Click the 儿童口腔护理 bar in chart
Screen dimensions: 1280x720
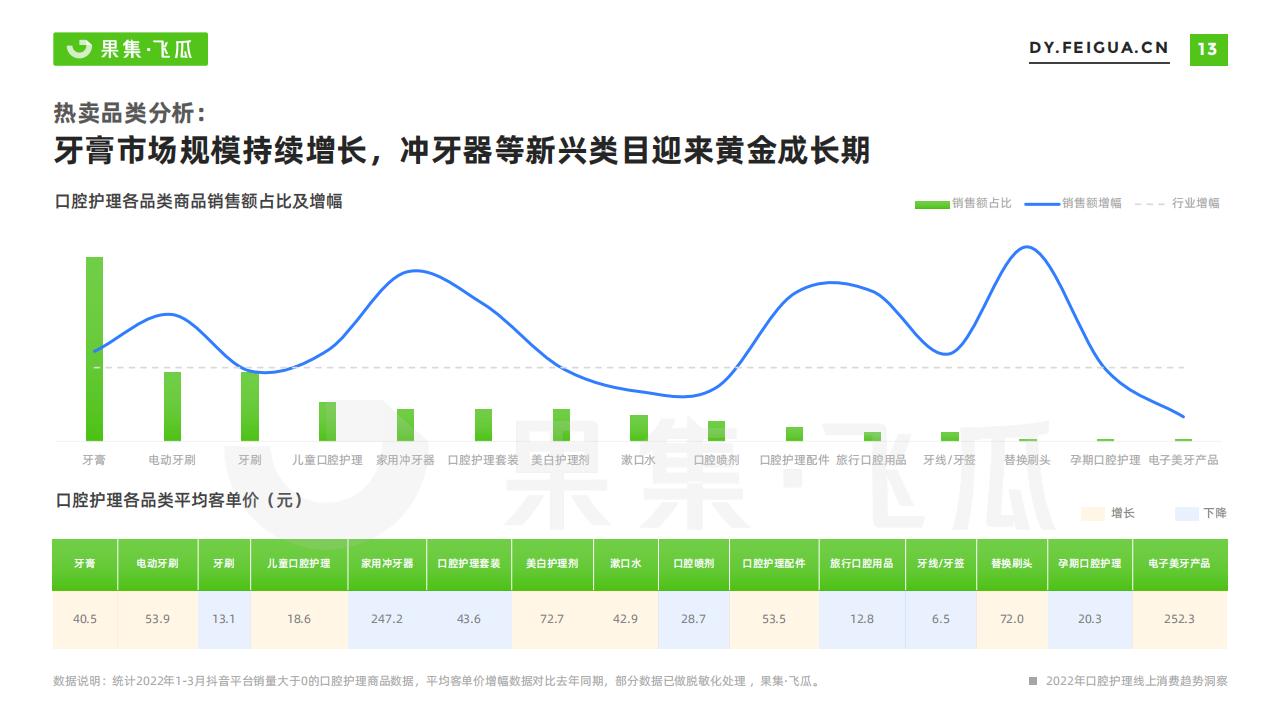[x=328, y=421]
